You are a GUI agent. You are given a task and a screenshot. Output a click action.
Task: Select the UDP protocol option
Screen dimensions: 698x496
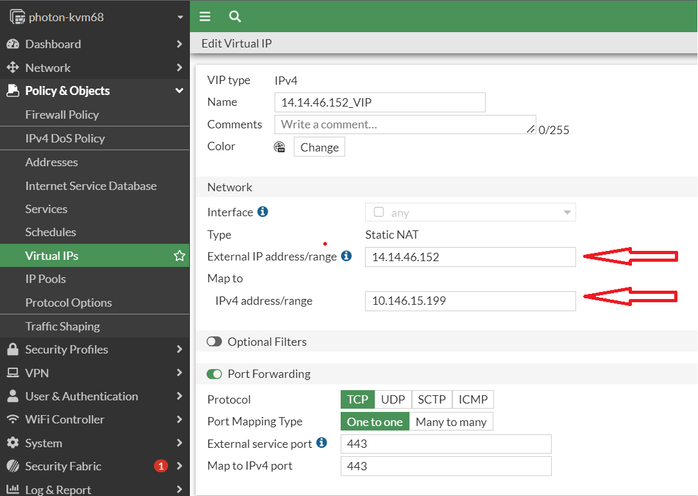[393, 400]
